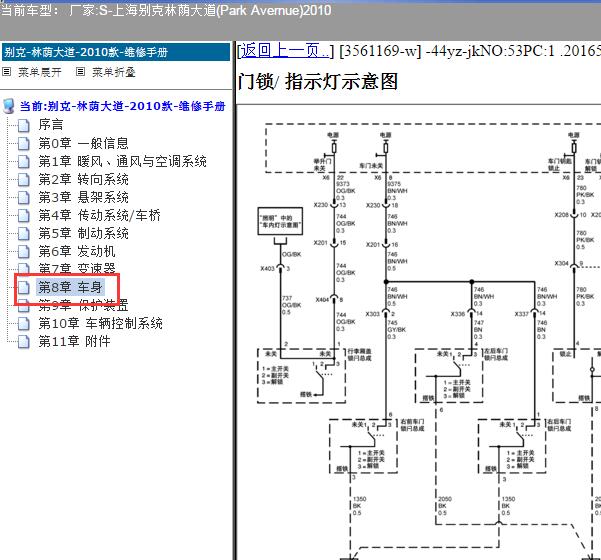This screenshot has width=601, height=560.
Task: Open 第0章 一般信息 chapter
Action: [83, 143]
